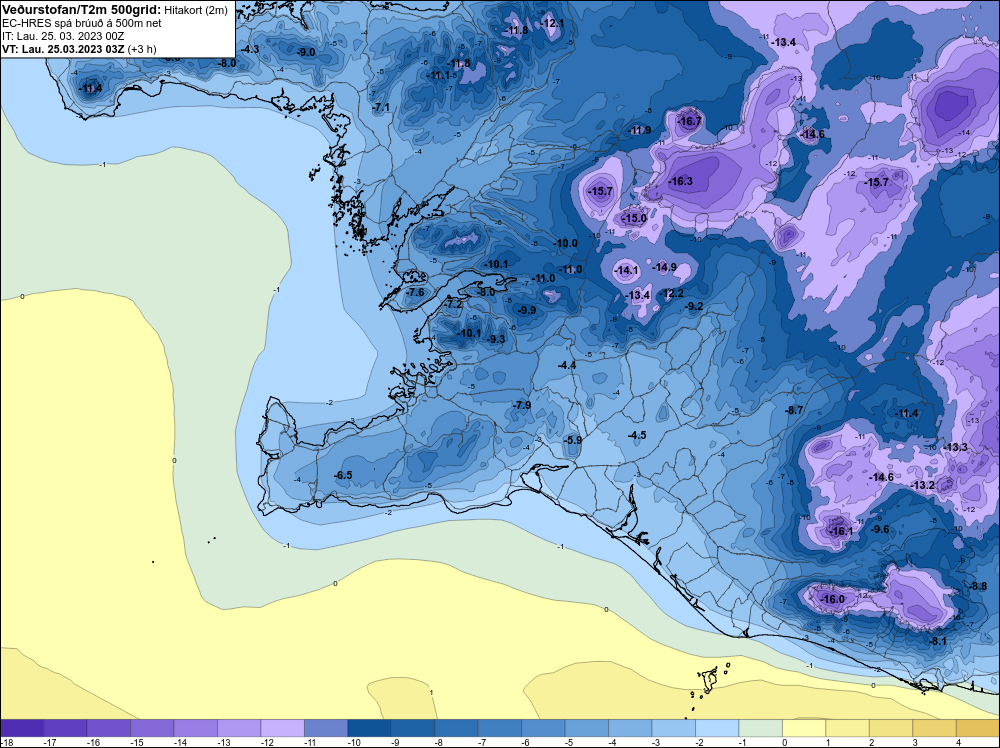
Task: Click the -14.9 temperature label
Action: [x=665, y=267]
